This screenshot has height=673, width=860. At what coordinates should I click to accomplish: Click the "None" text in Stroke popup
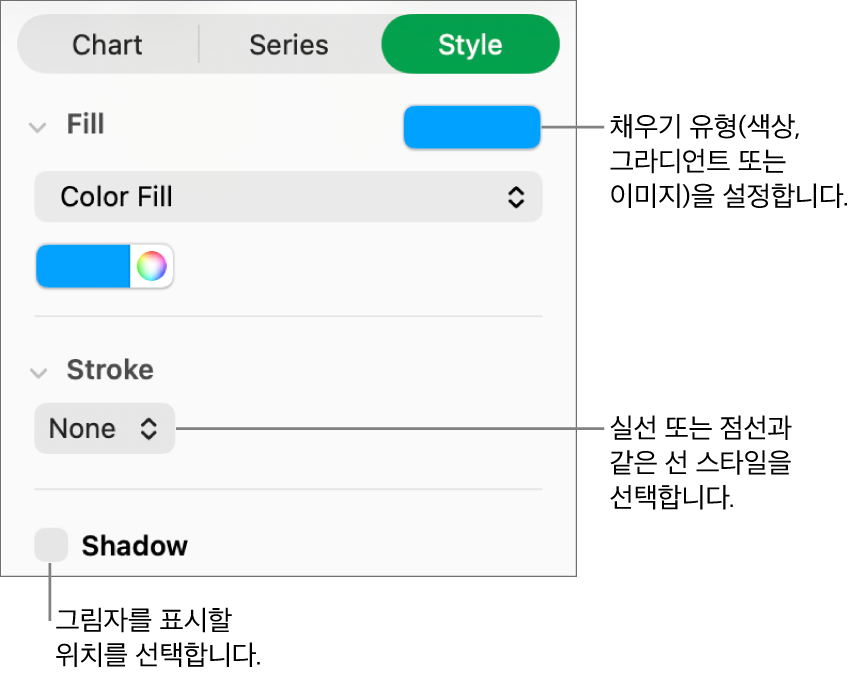[82, 429]
